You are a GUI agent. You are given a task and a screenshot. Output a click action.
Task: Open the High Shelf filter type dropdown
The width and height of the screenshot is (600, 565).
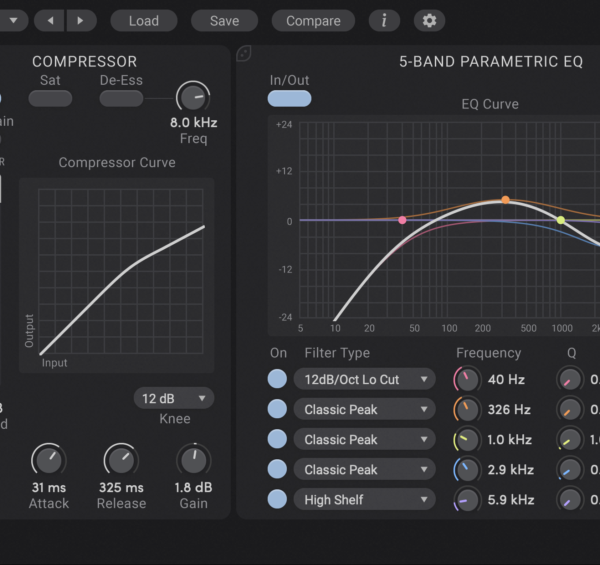coord(364,499)
